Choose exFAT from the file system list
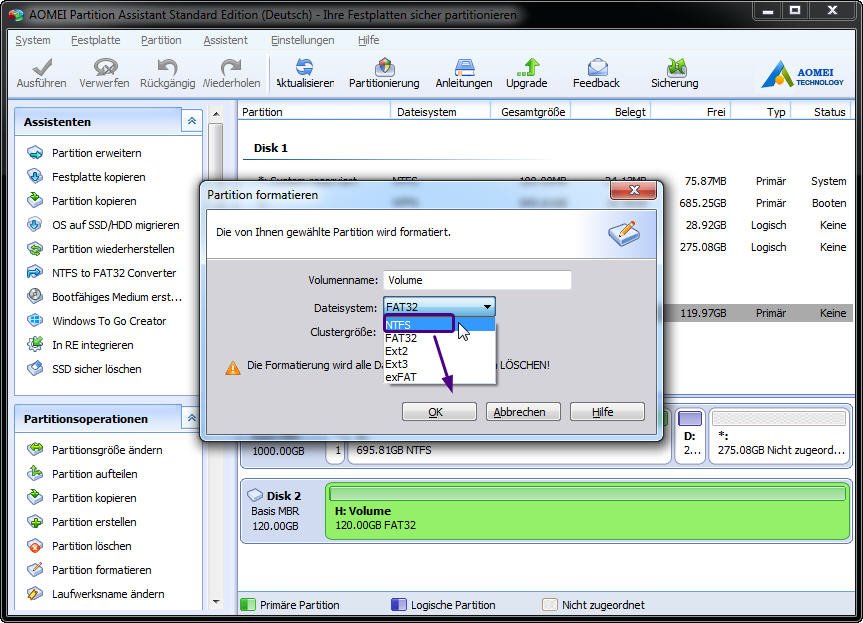863x623 pixels. (x=439, y=378)
